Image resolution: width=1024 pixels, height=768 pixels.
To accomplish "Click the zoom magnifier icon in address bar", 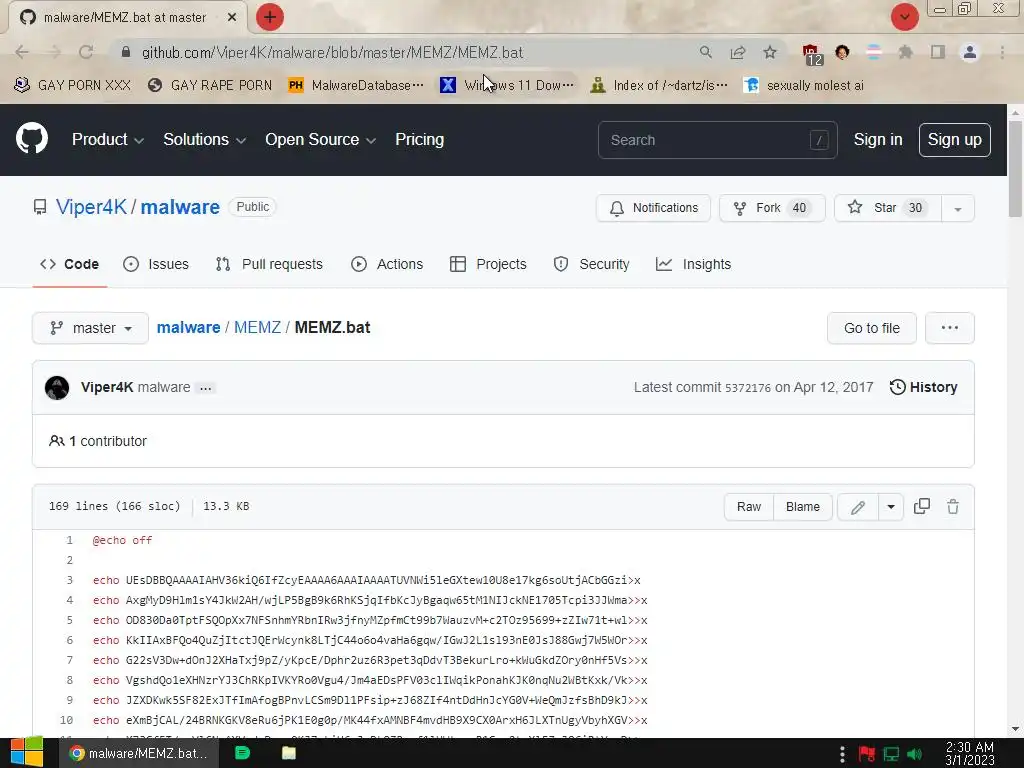I will coord(706,52).
